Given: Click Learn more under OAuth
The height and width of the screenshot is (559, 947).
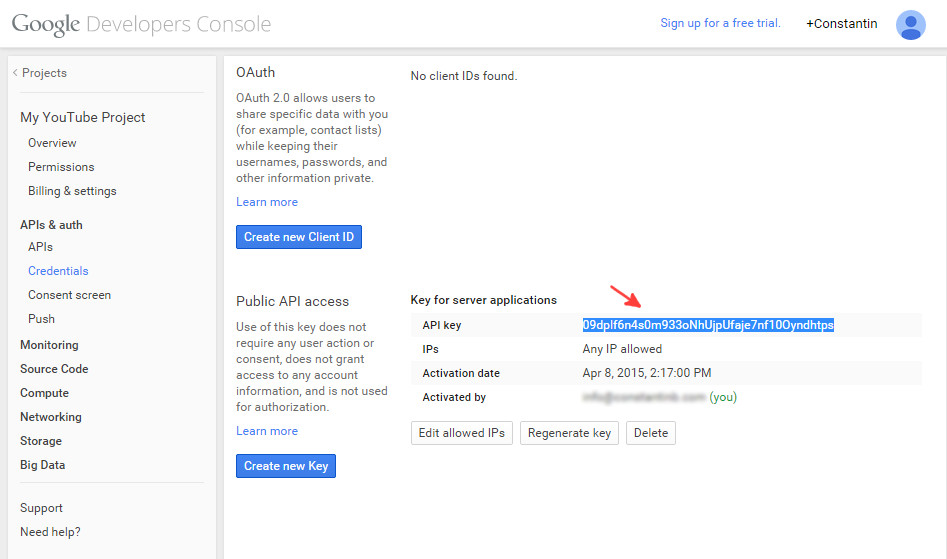Looking at the screenshot, I should click(x=267, y=202).
